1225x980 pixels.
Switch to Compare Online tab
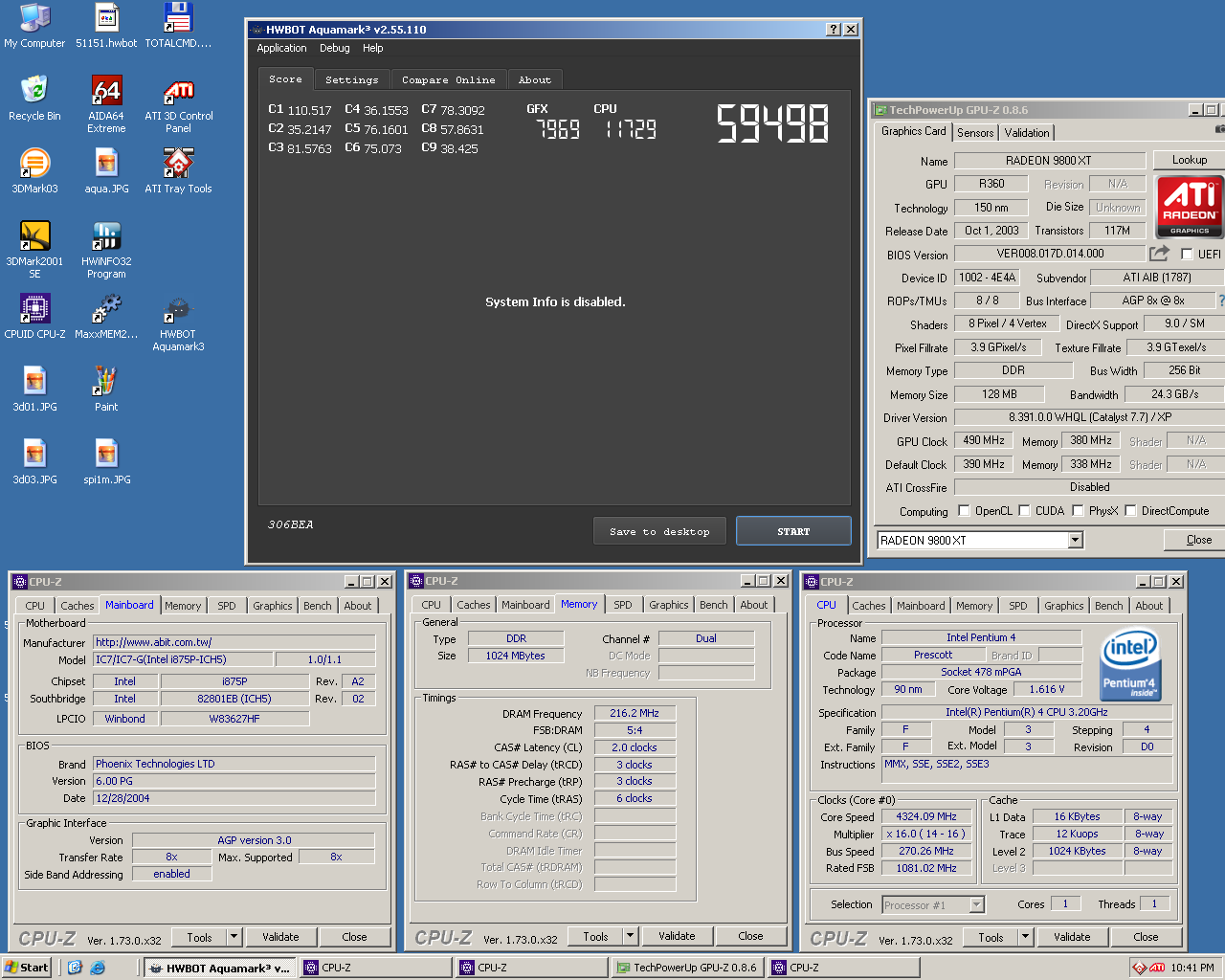pos(448,80)
